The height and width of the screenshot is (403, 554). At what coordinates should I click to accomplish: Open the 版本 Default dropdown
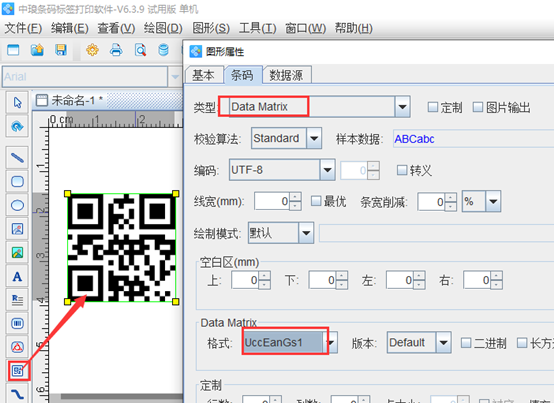pyautogui.click(x=443, y=342)
